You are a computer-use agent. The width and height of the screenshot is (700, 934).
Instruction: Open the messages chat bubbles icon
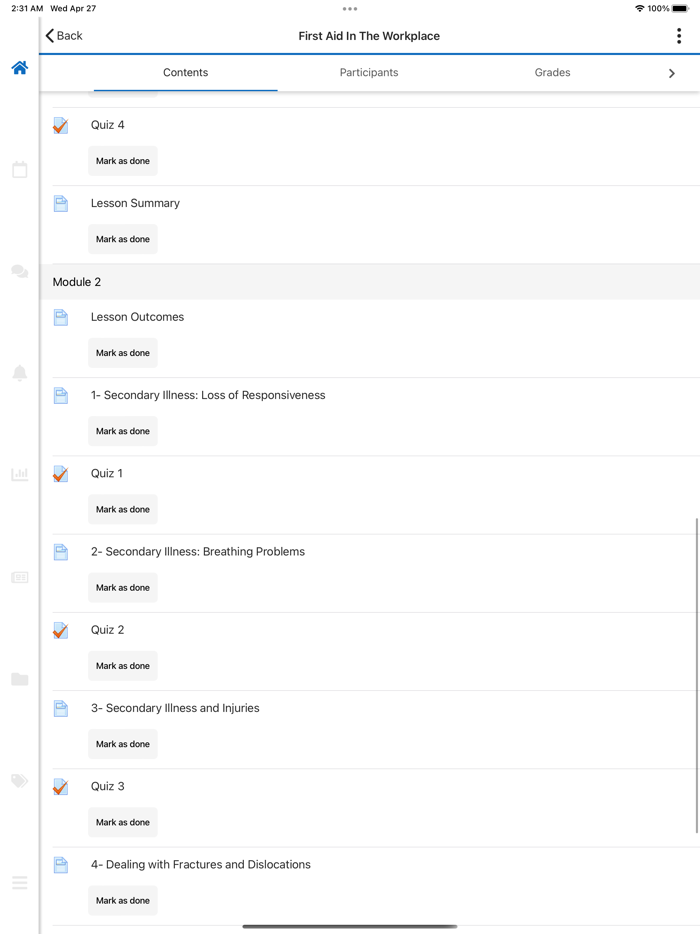[x=19, y=272]
